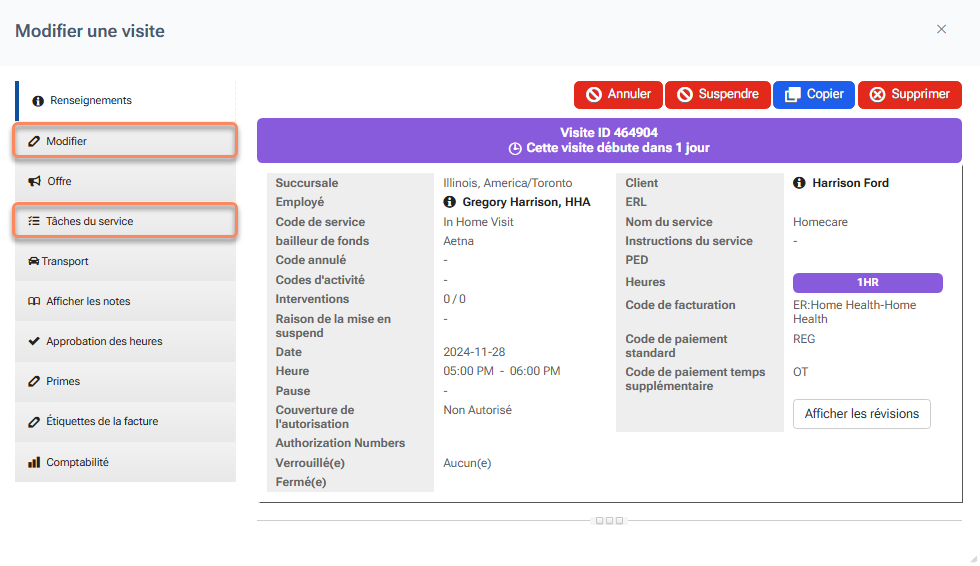Click the checkmark icon for Approbation des heures
Screen dimensions: 980x566
(34, 341)
